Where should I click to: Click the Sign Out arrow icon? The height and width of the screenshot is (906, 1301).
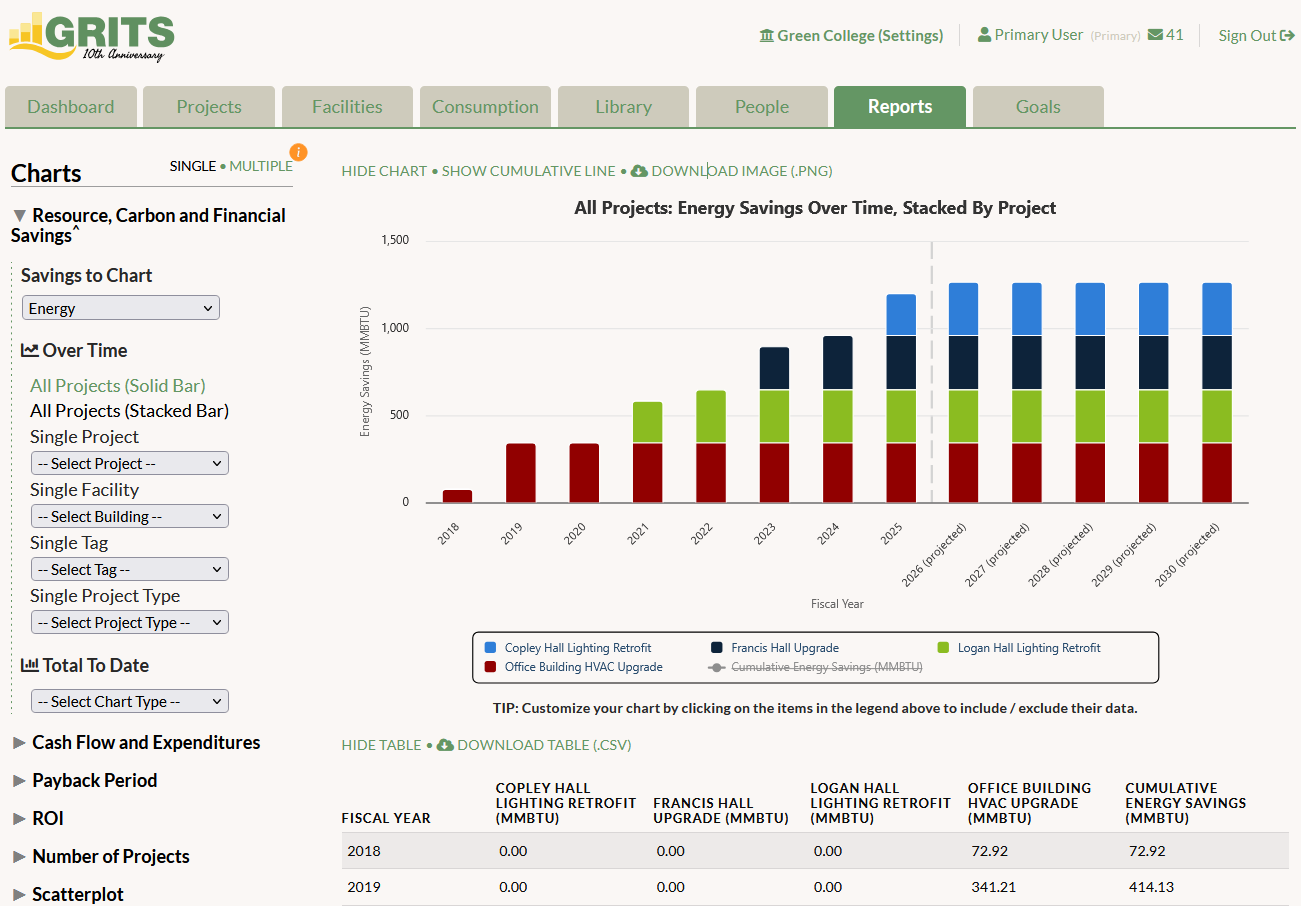coord(1287,36)
